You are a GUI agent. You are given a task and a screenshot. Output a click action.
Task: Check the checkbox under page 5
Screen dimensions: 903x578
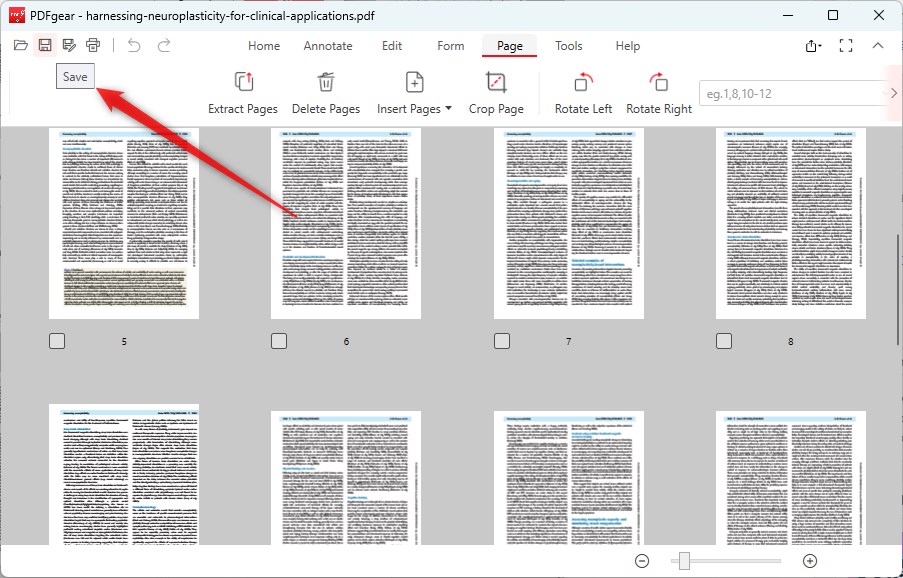click(57, 341)
